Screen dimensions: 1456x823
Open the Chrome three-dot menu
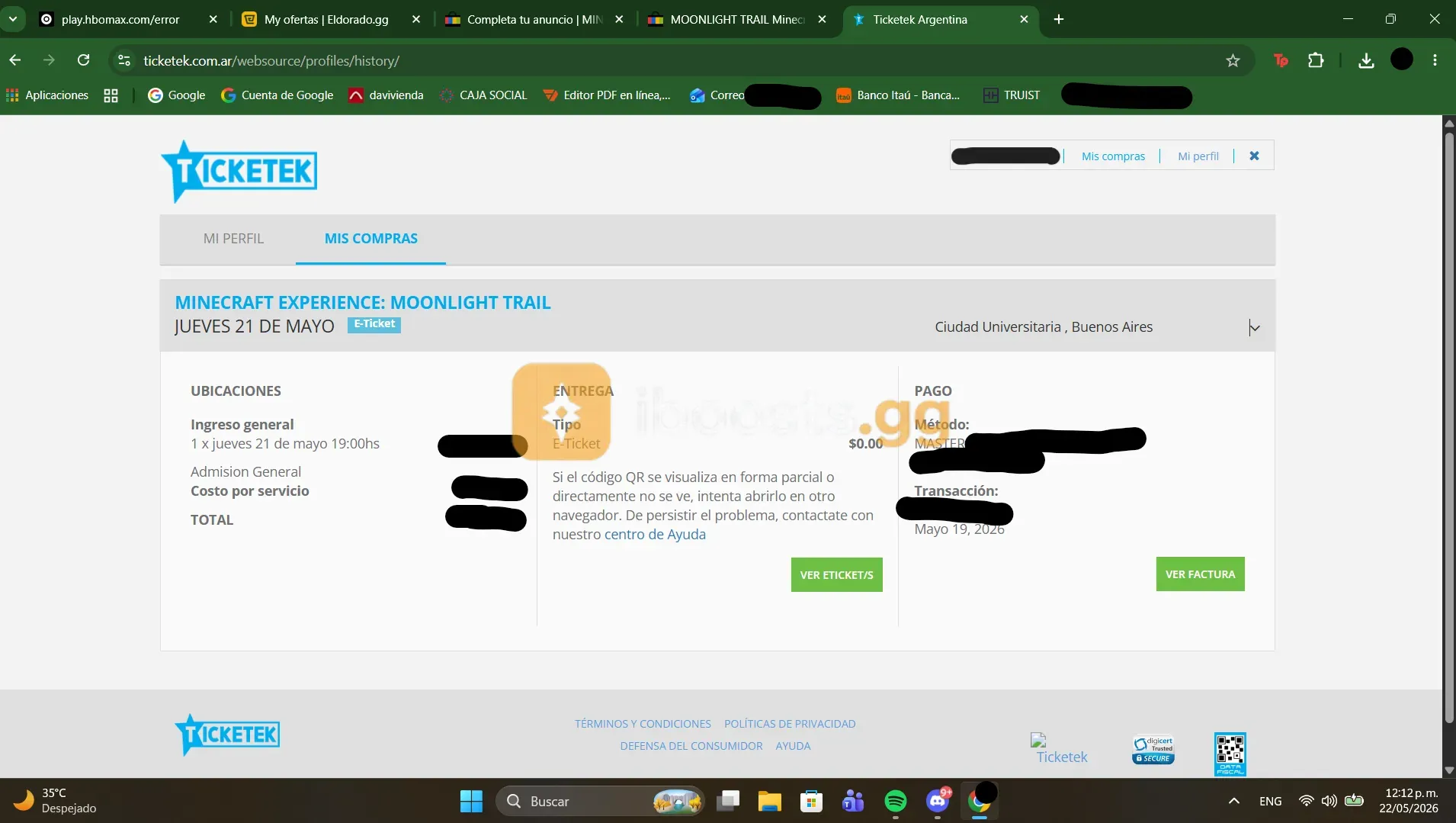click(x=1435, y=60)
